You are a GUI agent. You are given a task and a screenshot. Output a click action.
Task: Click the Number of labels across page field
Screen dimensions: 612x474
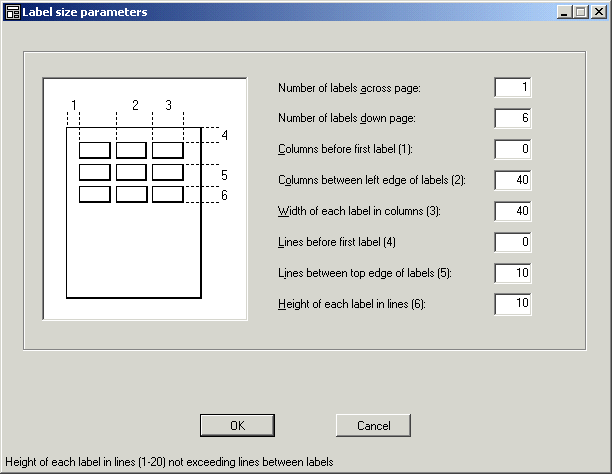click(x=512, y=88)
